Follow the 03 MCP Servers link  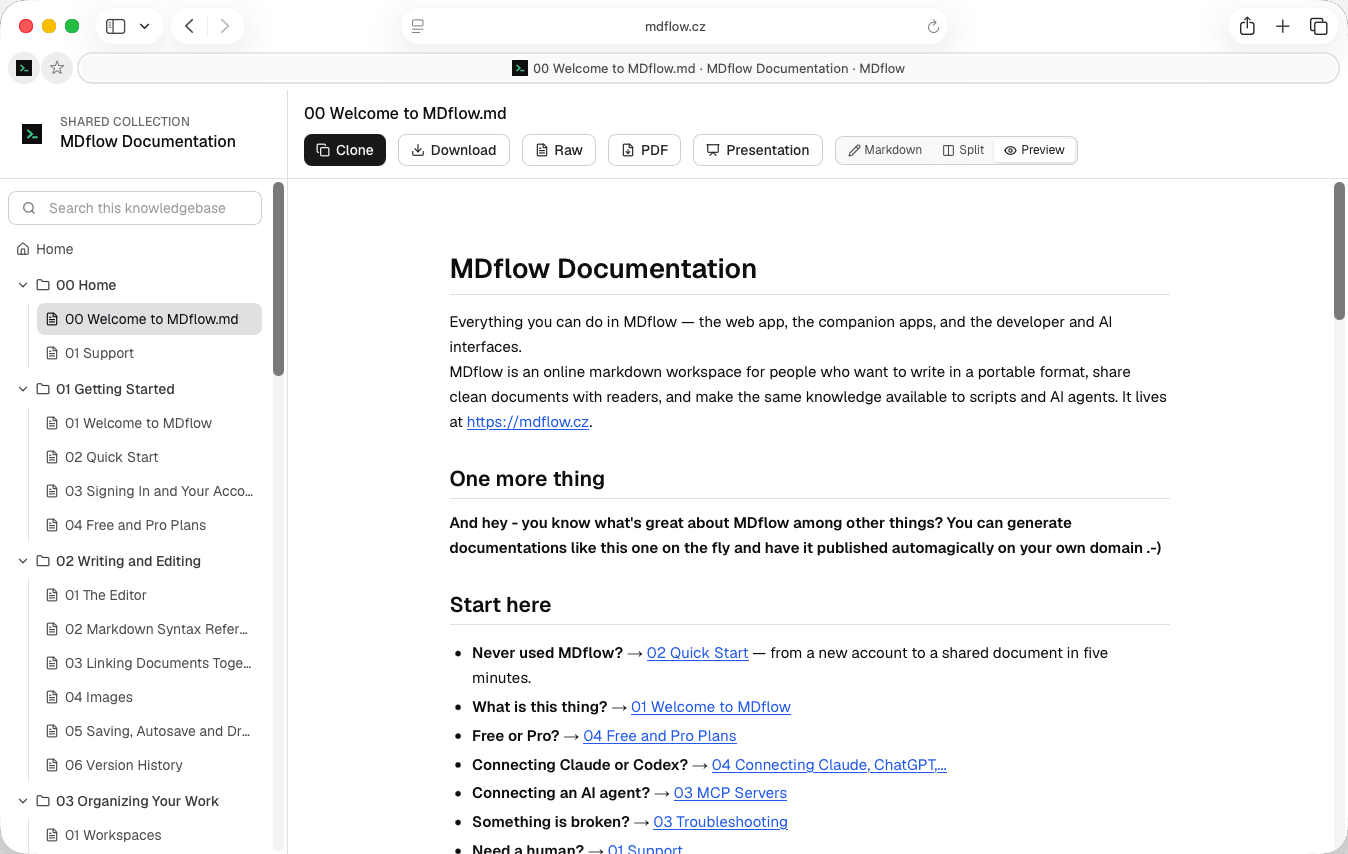[x=730, y=793]
